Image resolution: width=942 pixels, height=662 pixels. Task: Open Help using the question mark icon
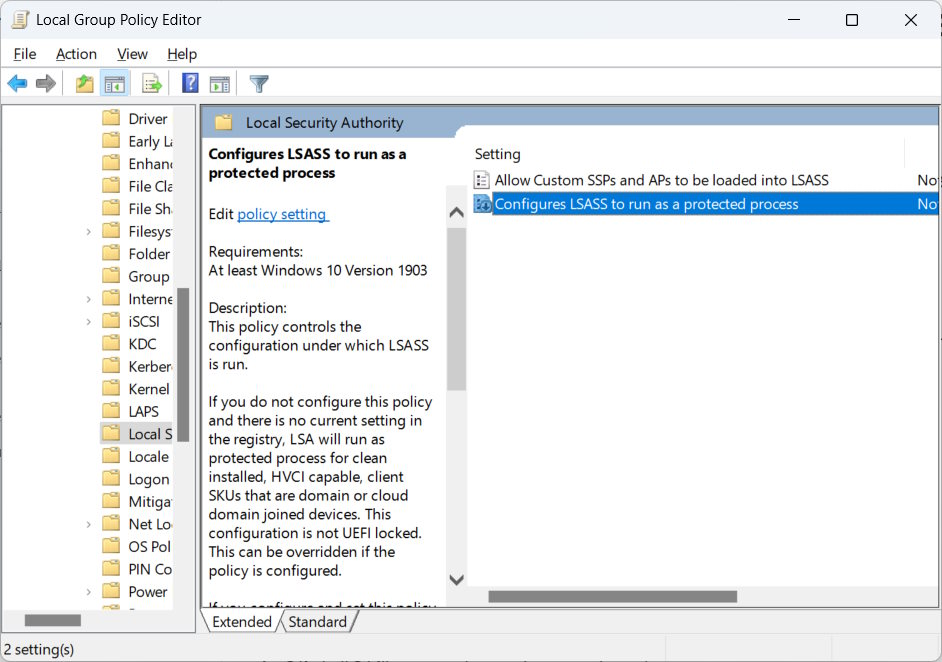pos(189,83)
